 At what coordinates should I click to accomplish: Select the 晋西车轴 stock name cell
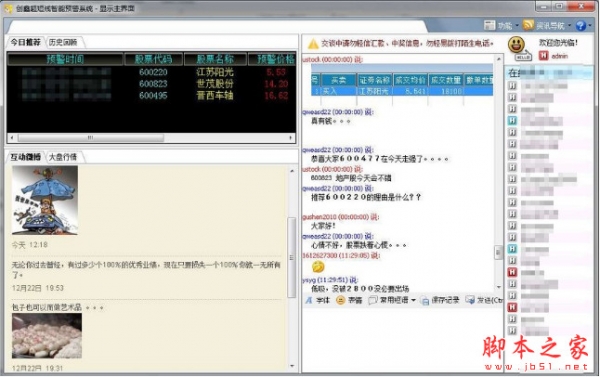[215, 96]
